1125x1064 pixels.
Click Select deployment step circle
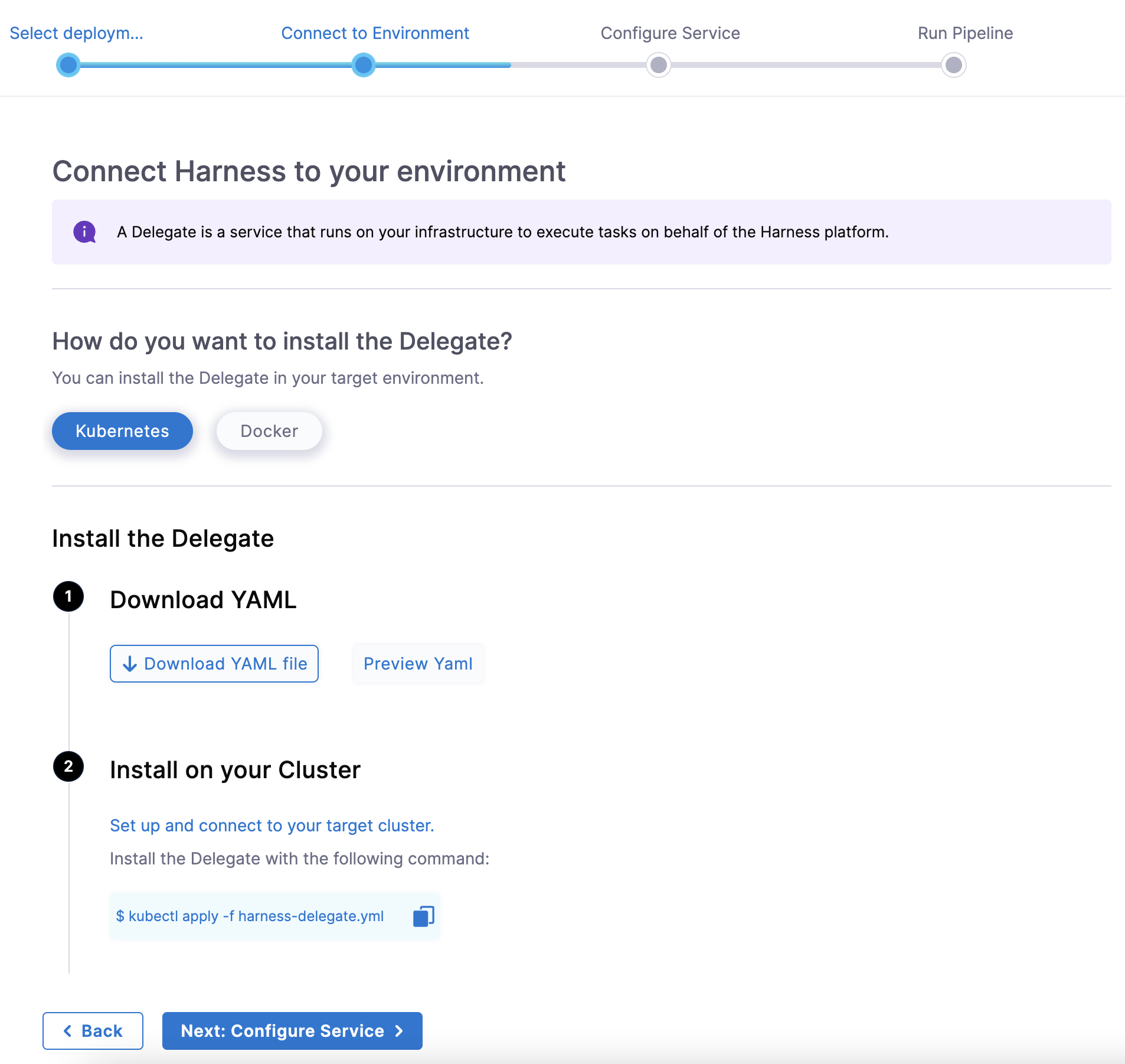68,65
